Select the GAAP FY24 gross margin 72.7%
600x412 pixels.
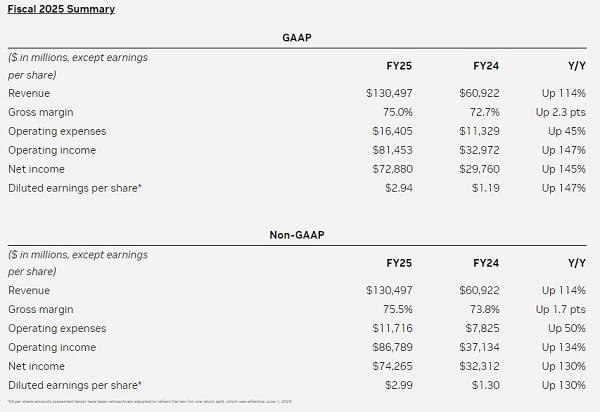click(480, 113)
